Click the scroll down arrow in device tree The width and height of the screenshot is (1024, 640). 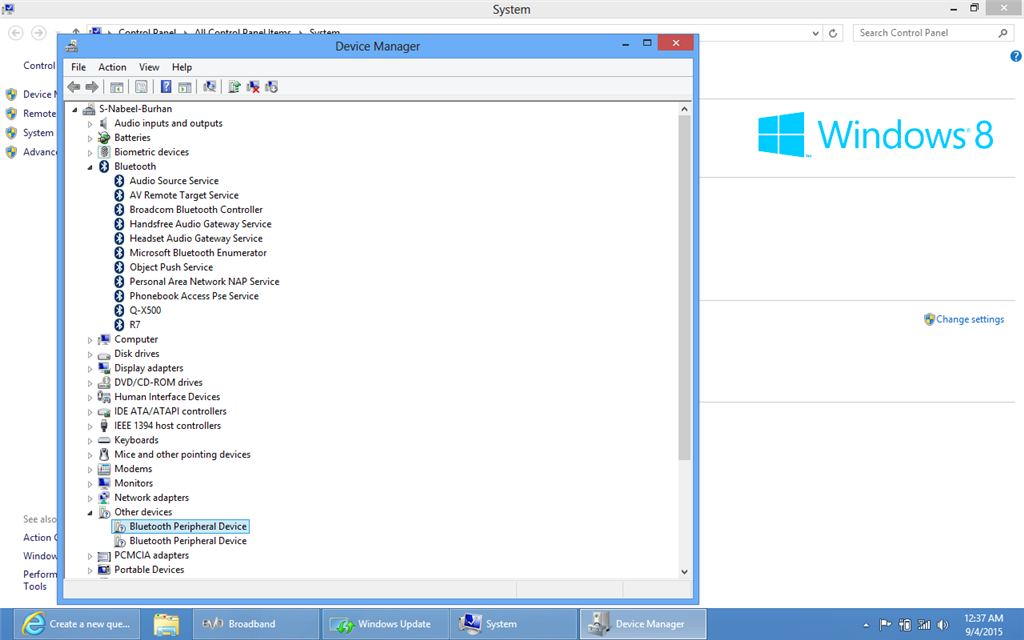click(x=684, y=571)
